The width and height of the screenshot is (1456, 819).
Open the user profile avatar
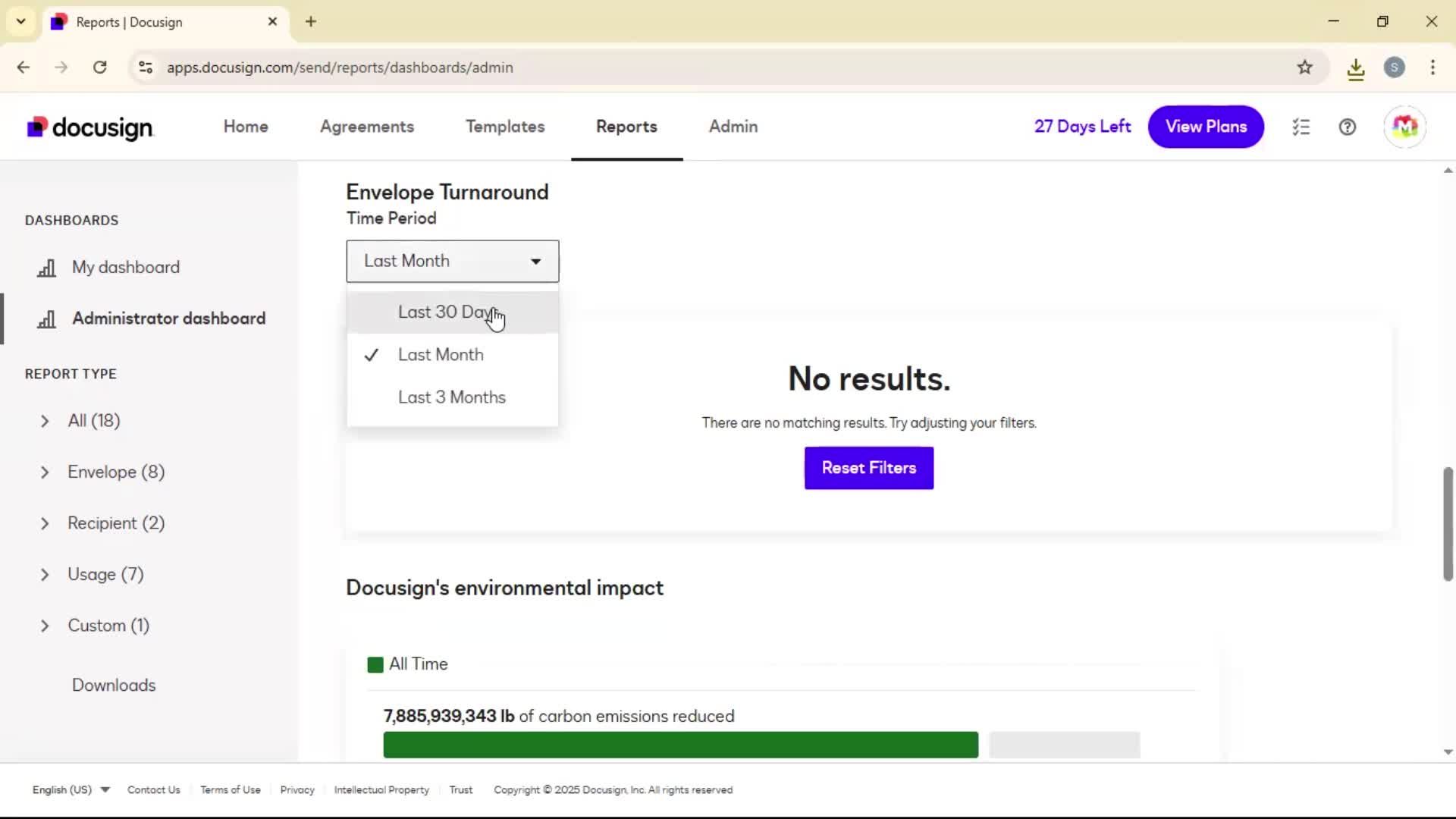[1404, 127]
